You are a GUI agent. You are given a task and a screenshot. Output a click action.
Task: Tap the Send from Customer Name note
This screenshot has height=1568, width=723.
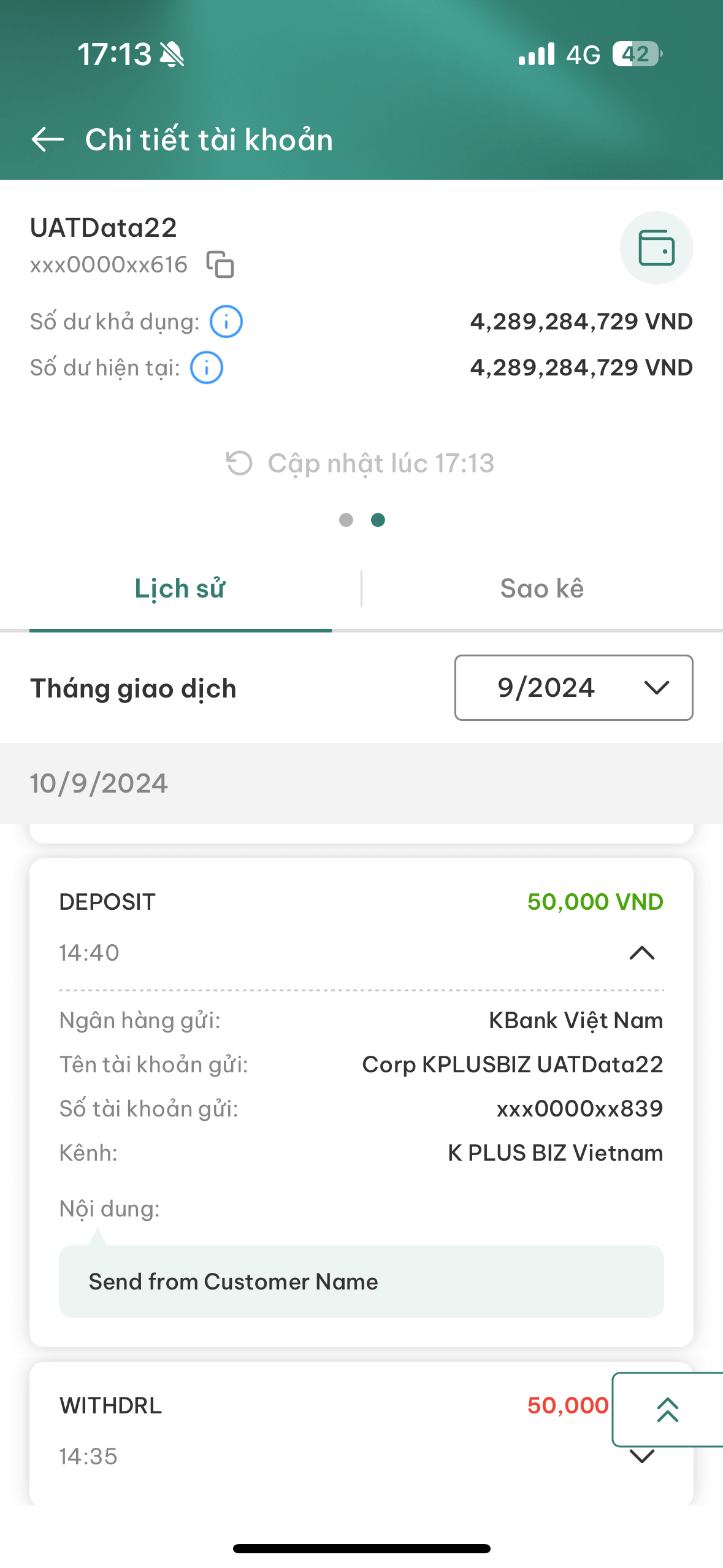(x=361, y=1281)
